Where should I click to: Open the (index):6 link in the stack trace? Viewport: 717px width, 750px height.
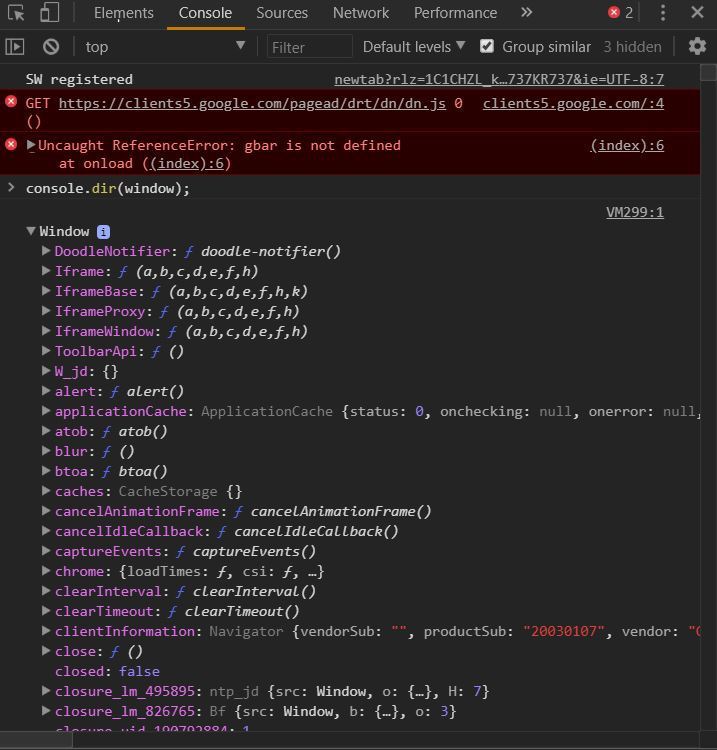pyautogui.click(x=187, y=164)
